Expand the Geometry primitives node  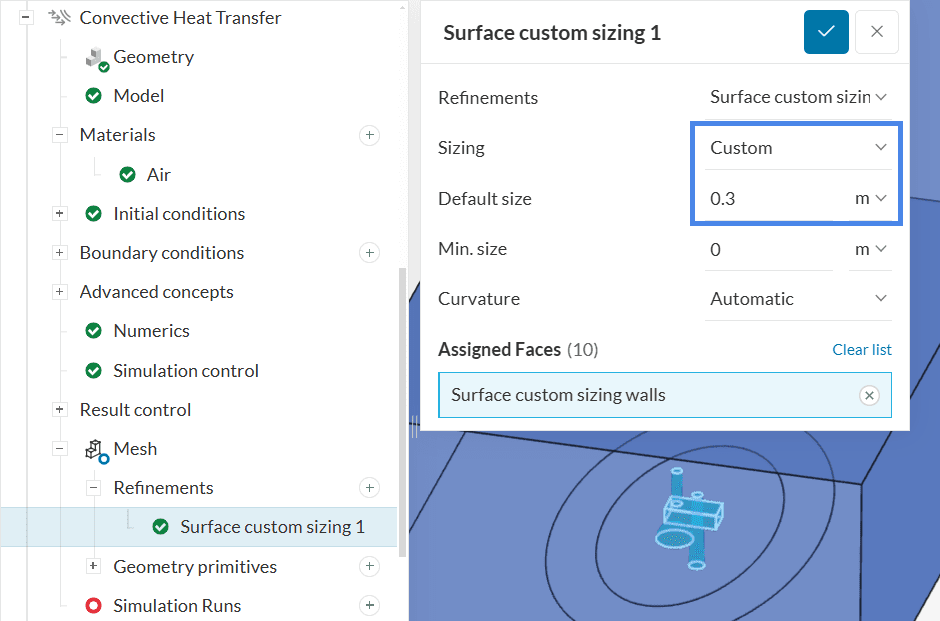click(x=93, y=567)
